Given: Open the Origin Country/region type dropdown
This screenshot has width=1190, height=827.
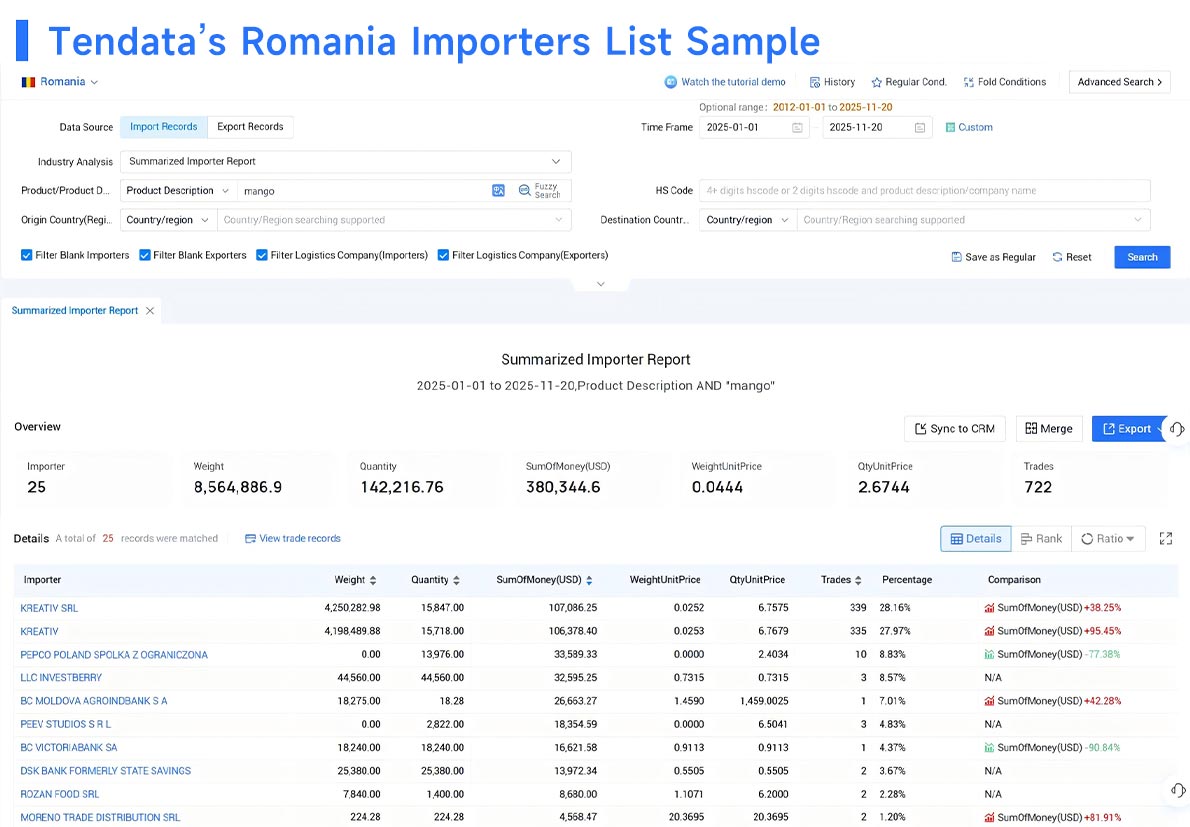Looking at the screenshot, I should [x=168, y=220].
